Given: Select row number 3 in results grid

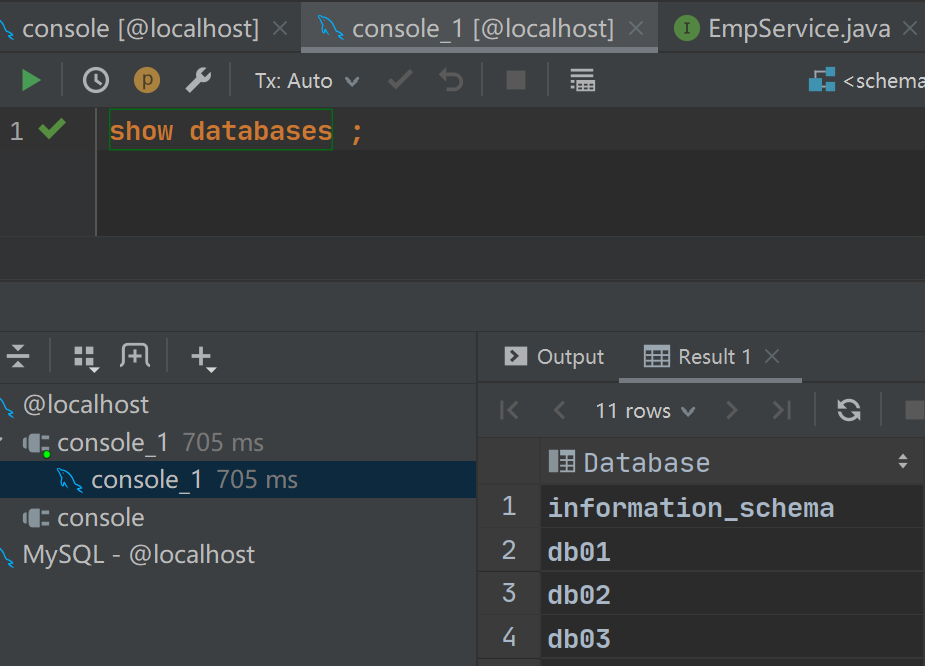Looking at the screenshot, I should pos(509,593).
